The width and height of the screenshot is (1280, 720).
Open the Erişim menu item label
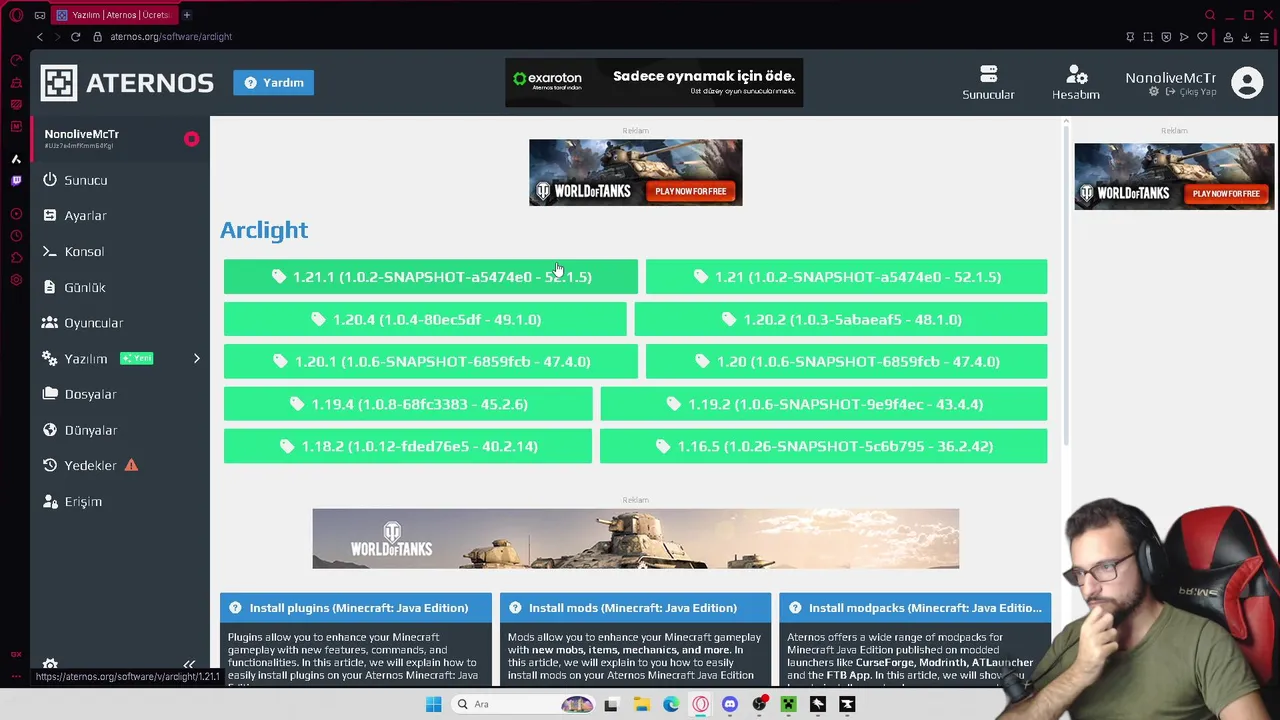click(x=83, y=501)
